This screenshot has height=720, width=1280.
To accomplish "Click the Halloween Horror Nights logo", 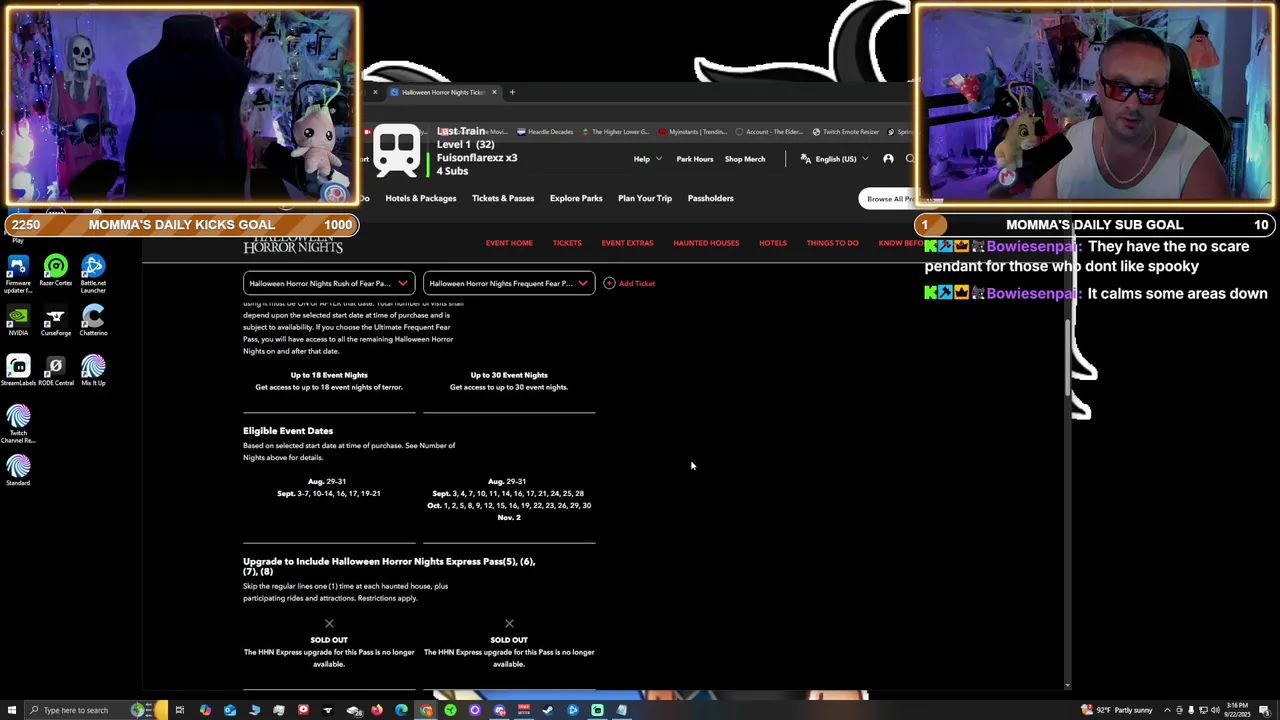I will point(293,246).
